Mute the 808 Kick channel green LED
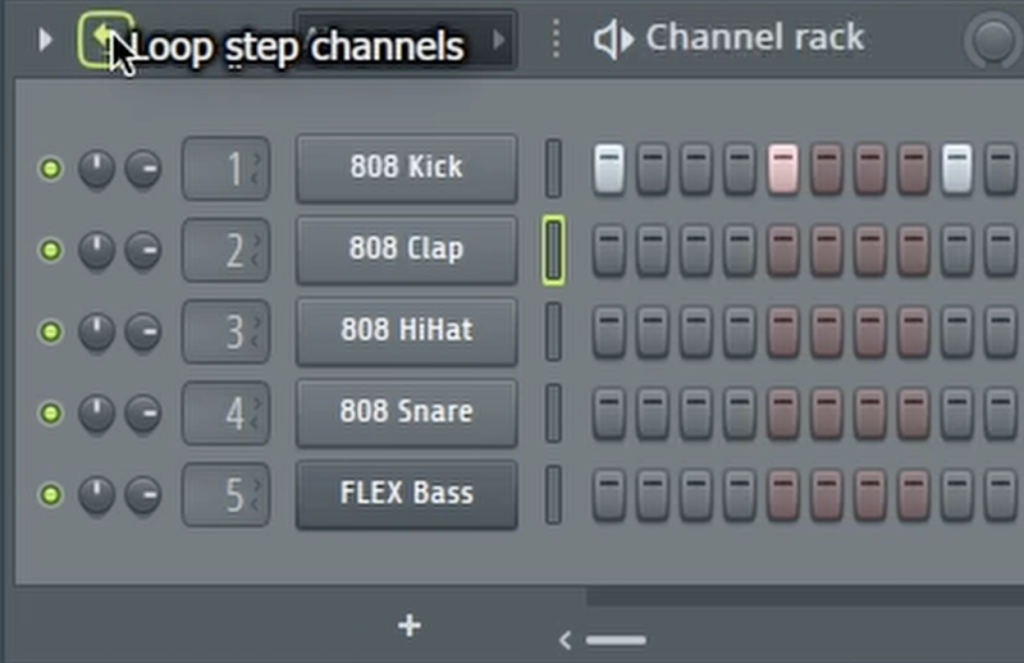Image resolution: width=1024 pixels, height=663 pixels. [49, 169]
